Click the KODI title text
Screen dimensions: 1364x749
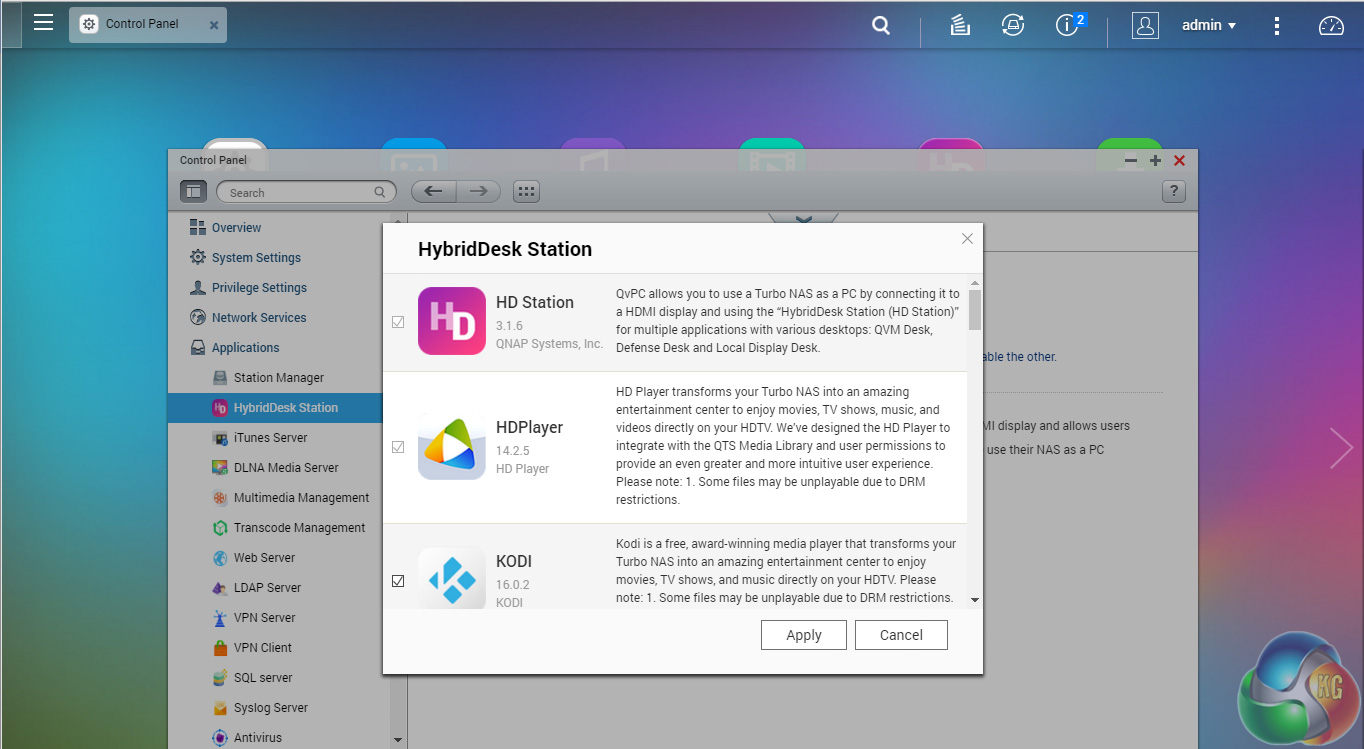(x=514, y=561)
